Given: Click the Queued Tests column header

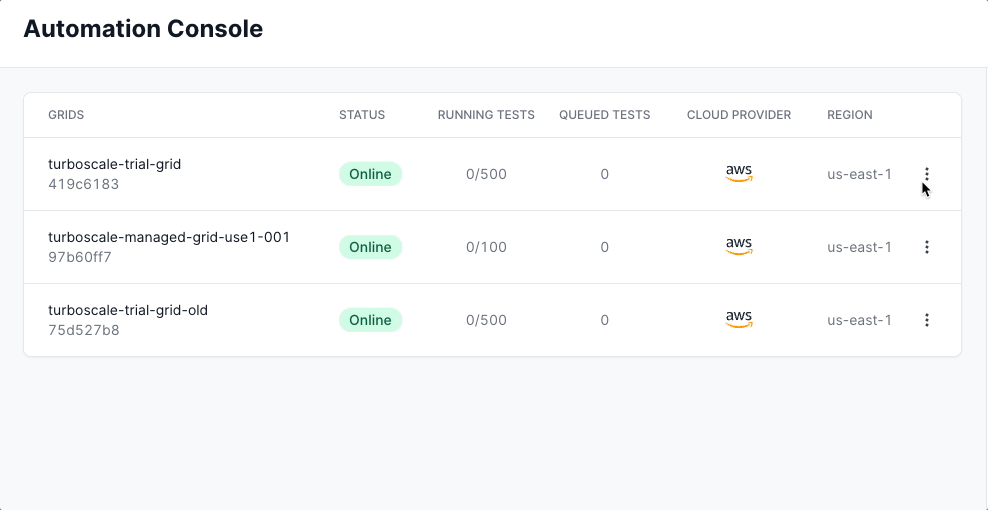Looking at the screenshot, I should pos(604,115).
